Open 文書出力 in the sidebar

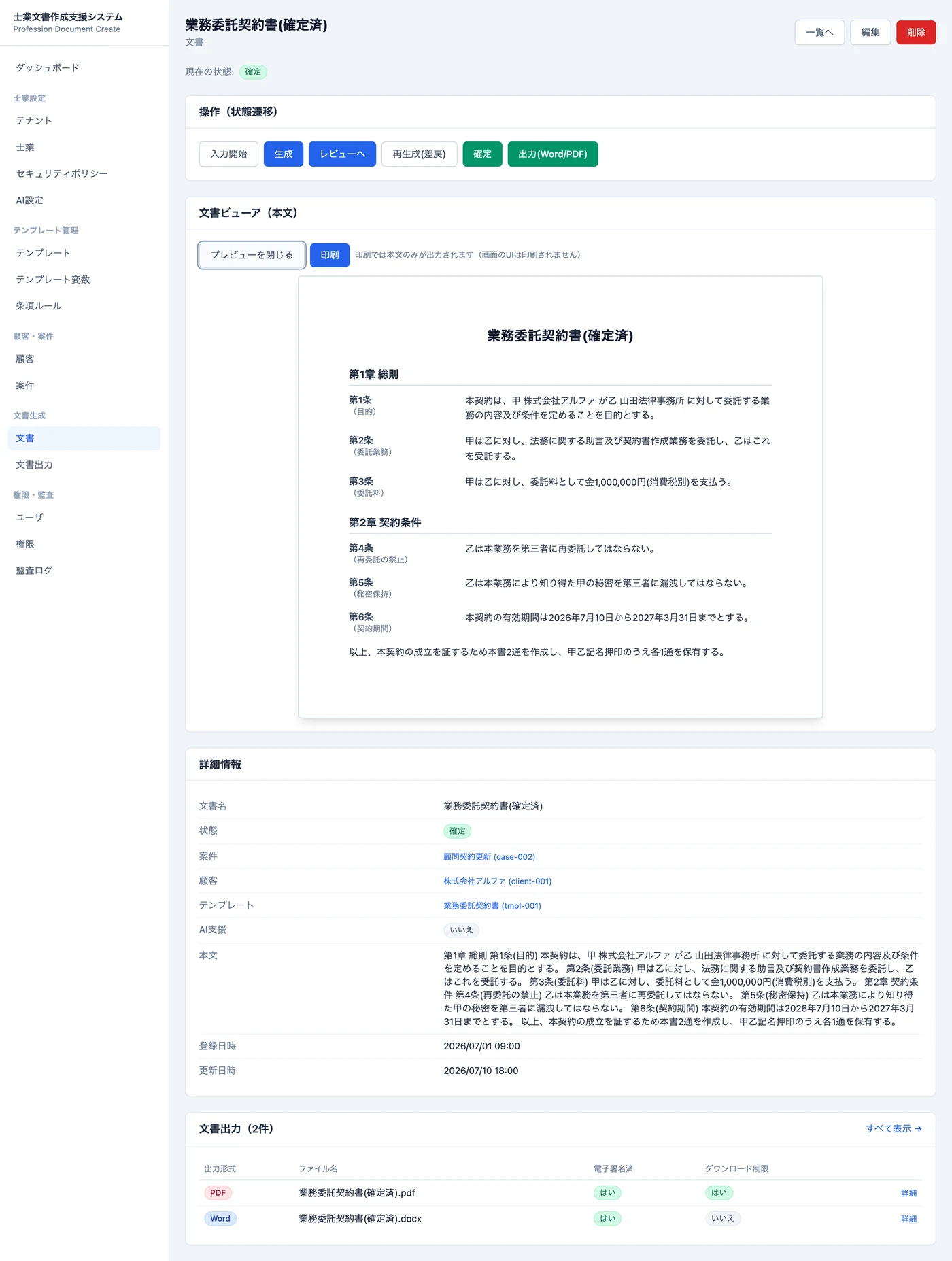(84, 465)
